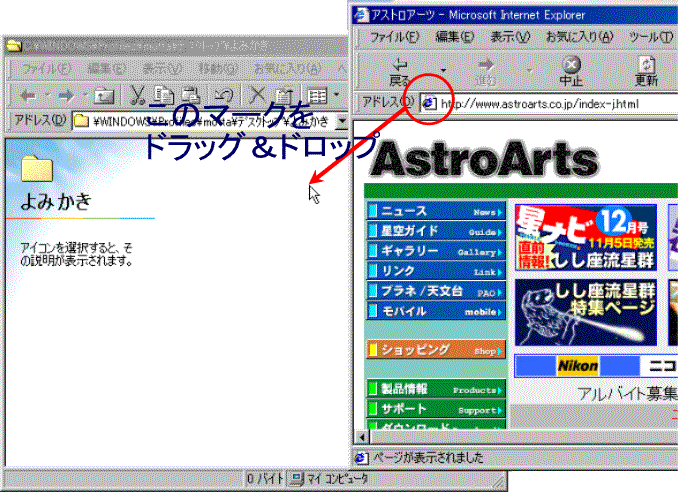678x492 pixels.
Task: Click マイ コンピュータ icon in folder status bar
Action: pyautogui.click(x=297, y=479)
